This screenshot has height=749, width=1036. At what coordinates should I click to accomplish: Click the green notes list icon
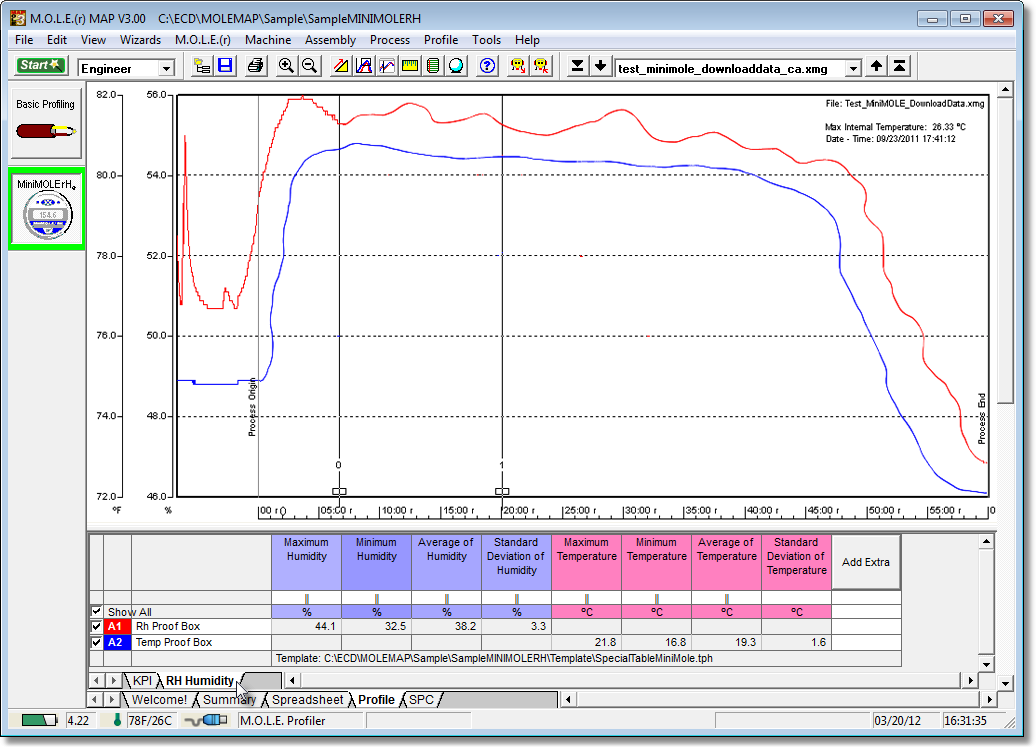click(433, 66)
